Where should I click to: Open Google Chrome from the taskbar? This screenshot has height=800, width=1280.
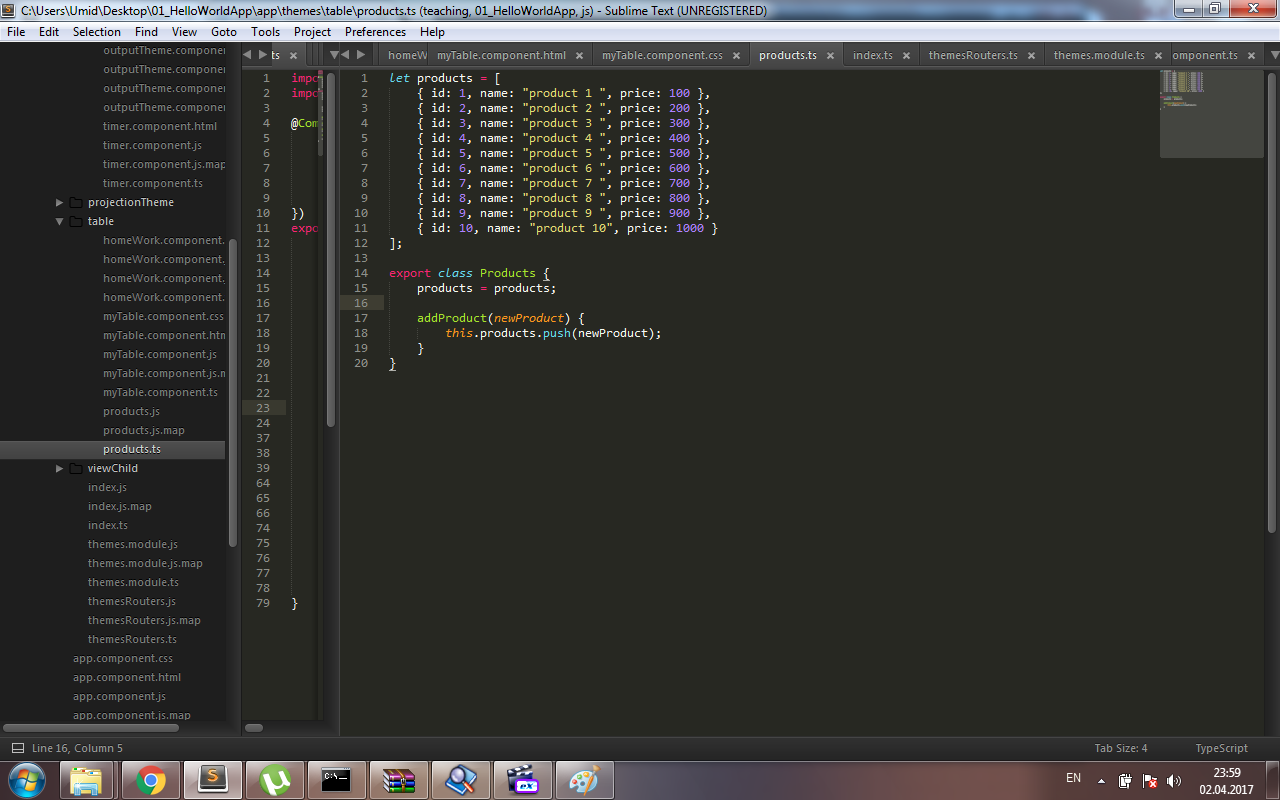tap(151, 780)
